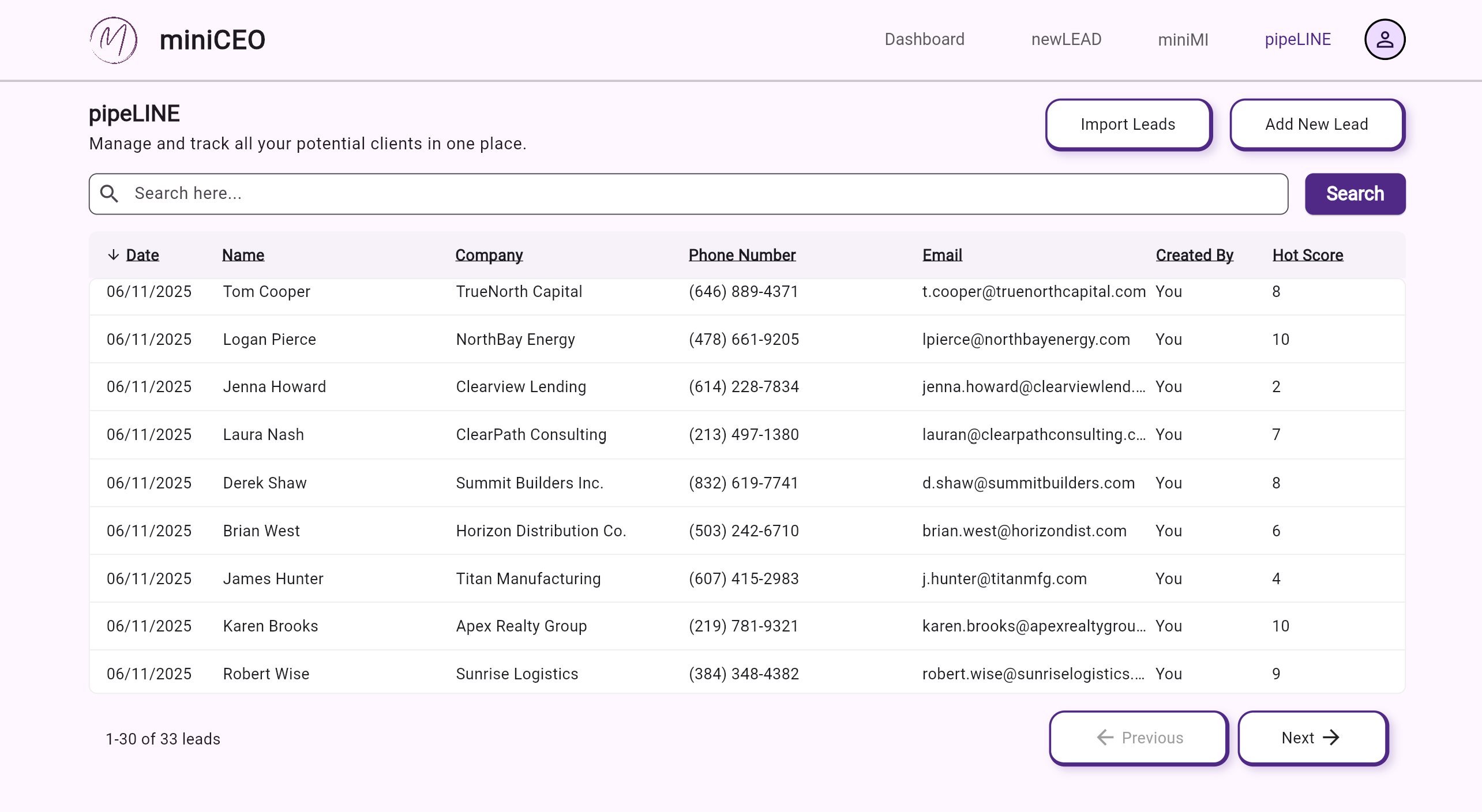Open the user profile avatar icon
Screen dimensions: 1482x812
coord(1384,40)
